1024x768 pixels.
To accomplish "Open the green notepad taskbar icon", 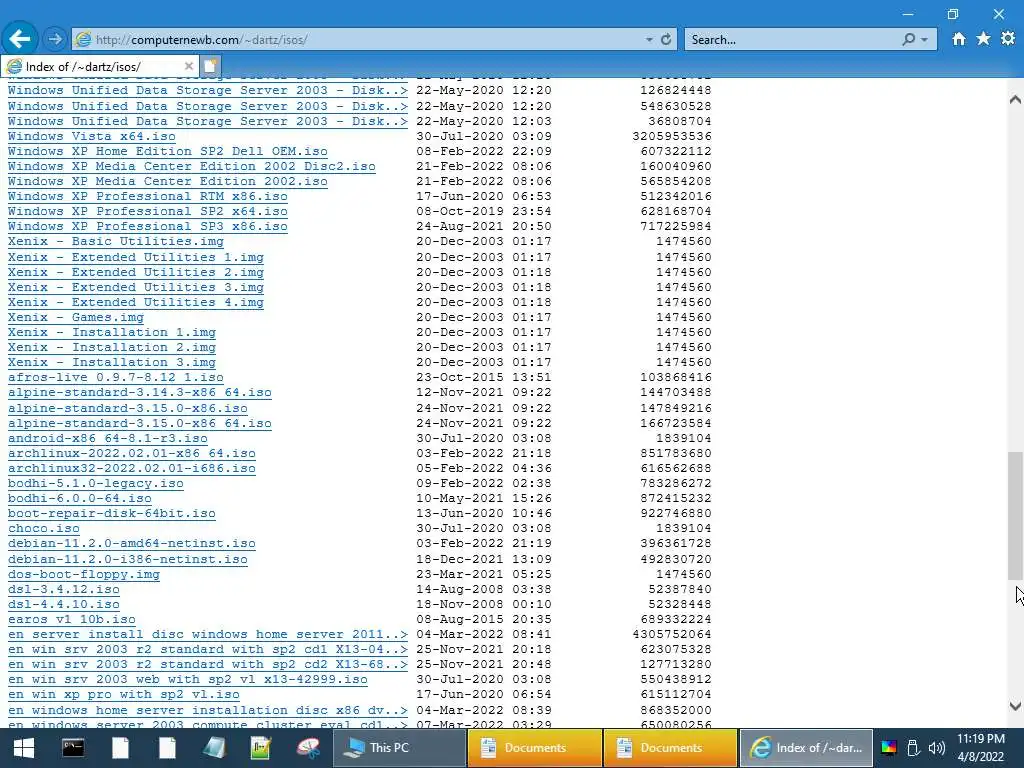I will tap(261, 748).
